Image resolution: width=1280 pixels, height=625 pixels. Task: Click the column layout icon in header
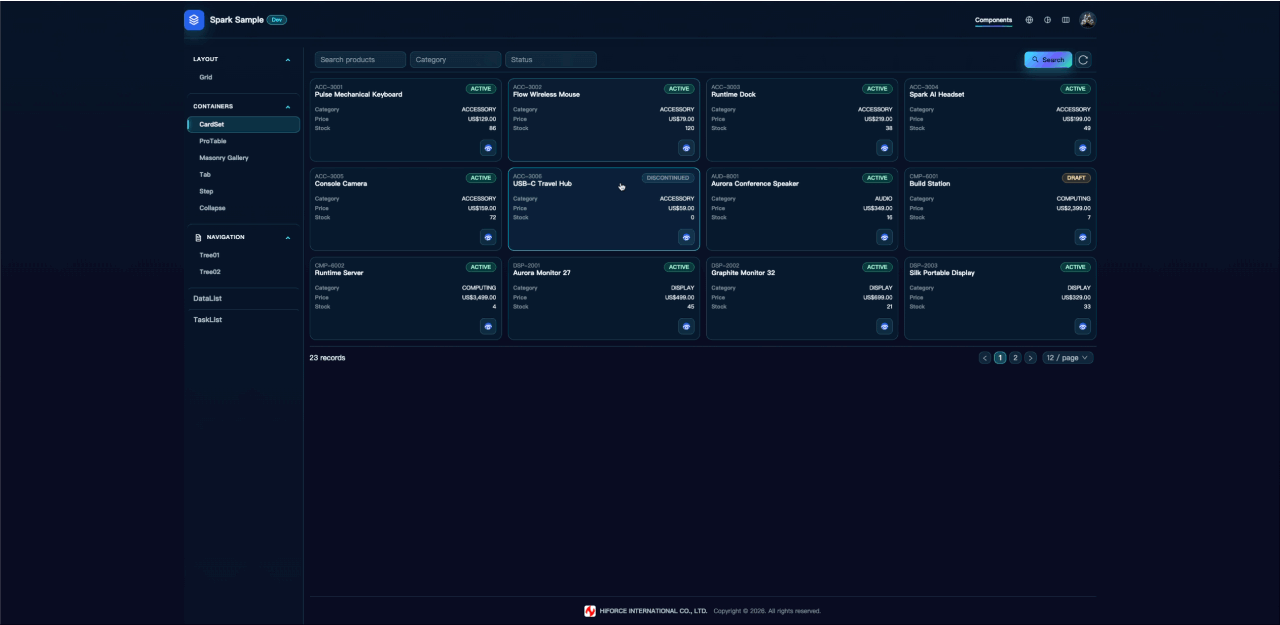[1065, 20]
